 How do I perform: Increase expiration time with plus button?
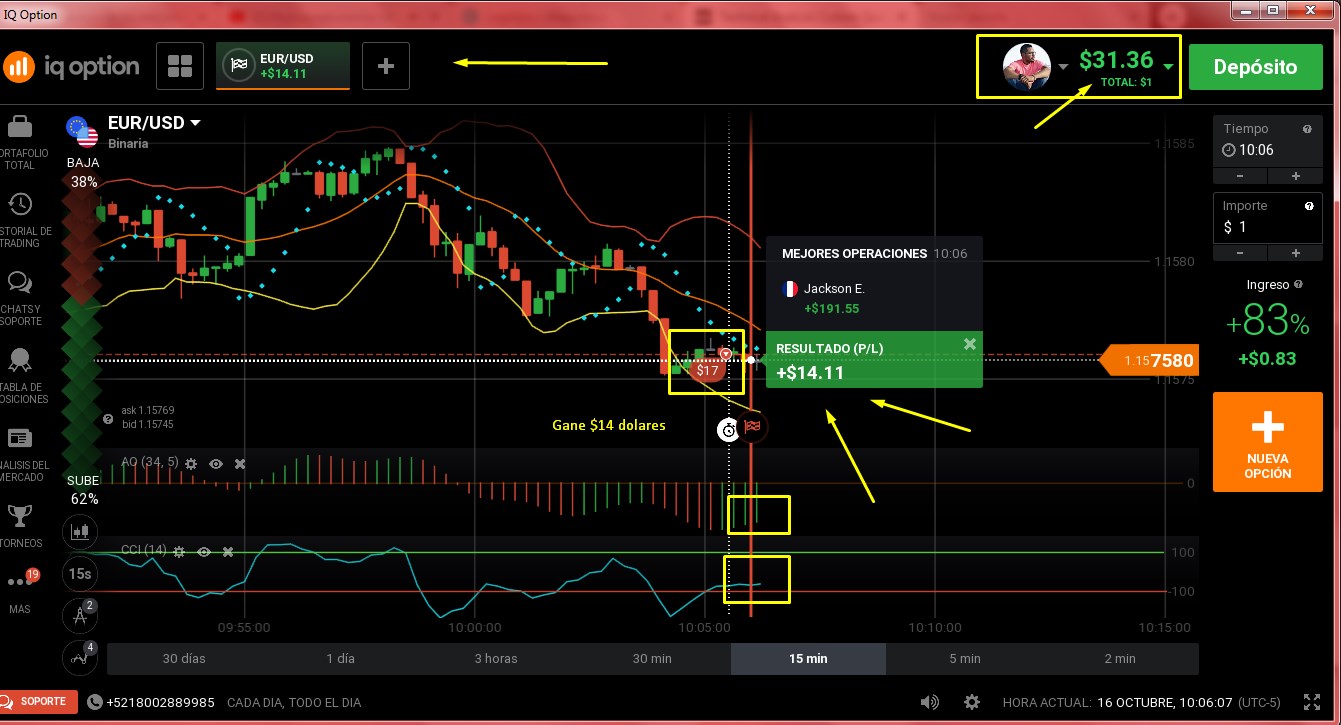(x=1295, y=176)
